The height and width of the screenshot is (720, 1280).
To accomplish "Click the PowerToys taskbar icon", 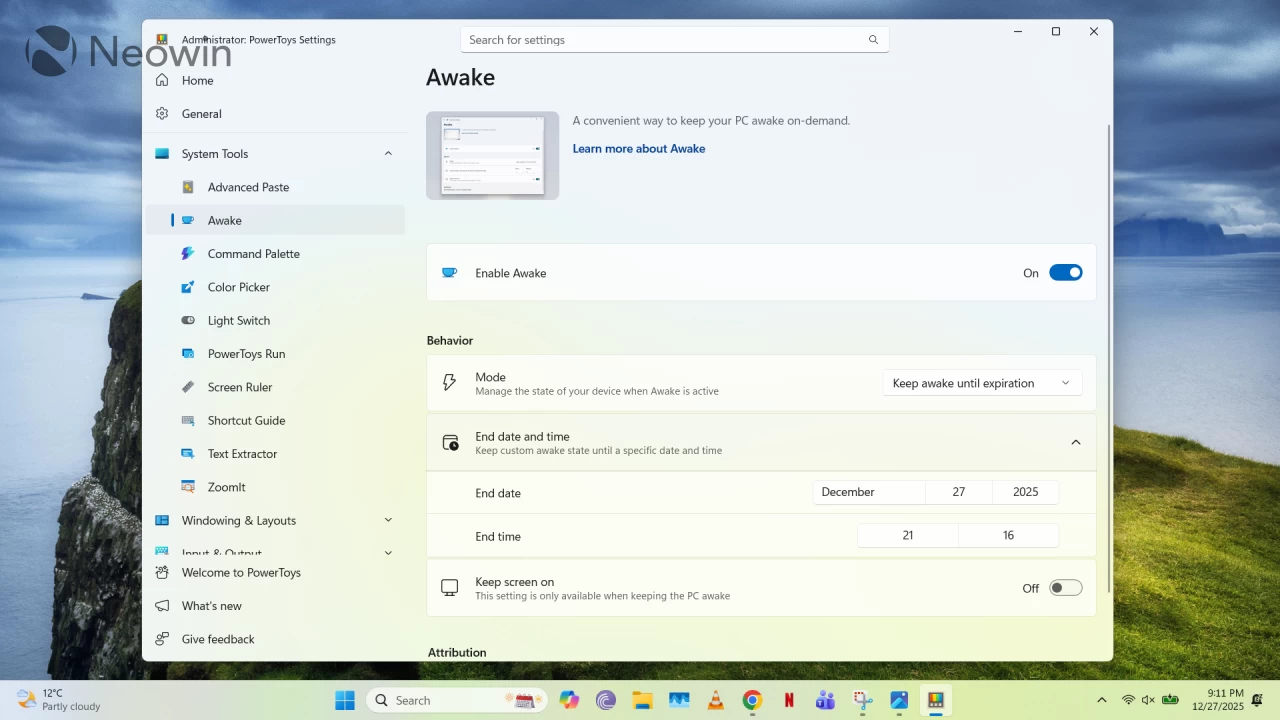I will click(x=936, y=700).
